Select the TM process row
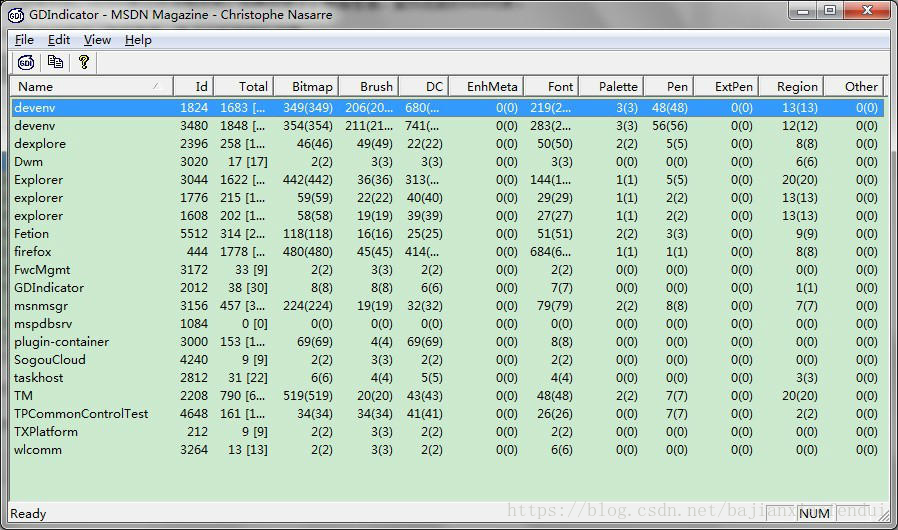Screen dimensions: 898x530 [447, 396]
